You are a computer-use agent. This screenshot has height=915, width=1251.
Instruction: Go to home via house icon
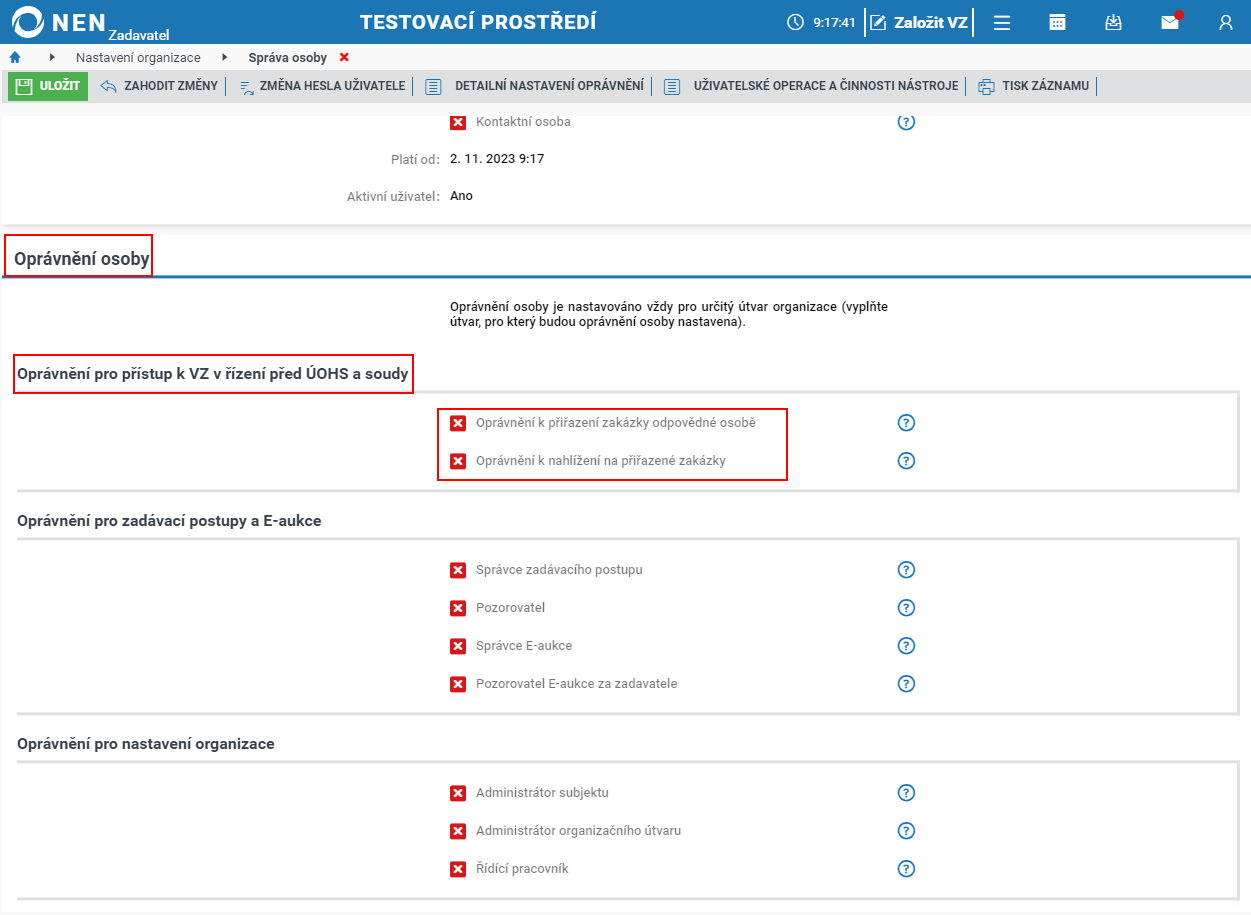click(15, 57)
